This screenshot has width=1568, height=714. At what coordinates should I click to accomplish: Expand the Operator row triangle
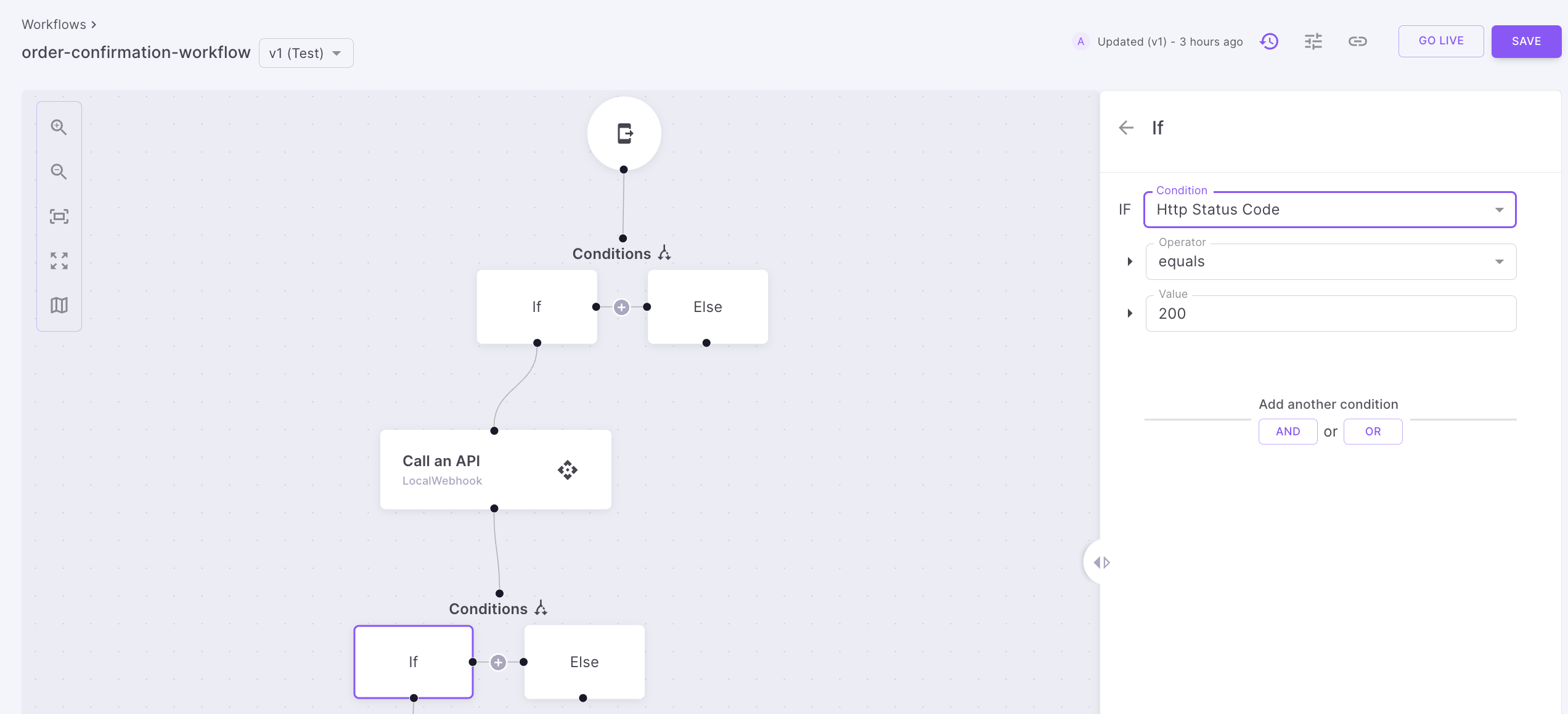tap(1130, 261)
